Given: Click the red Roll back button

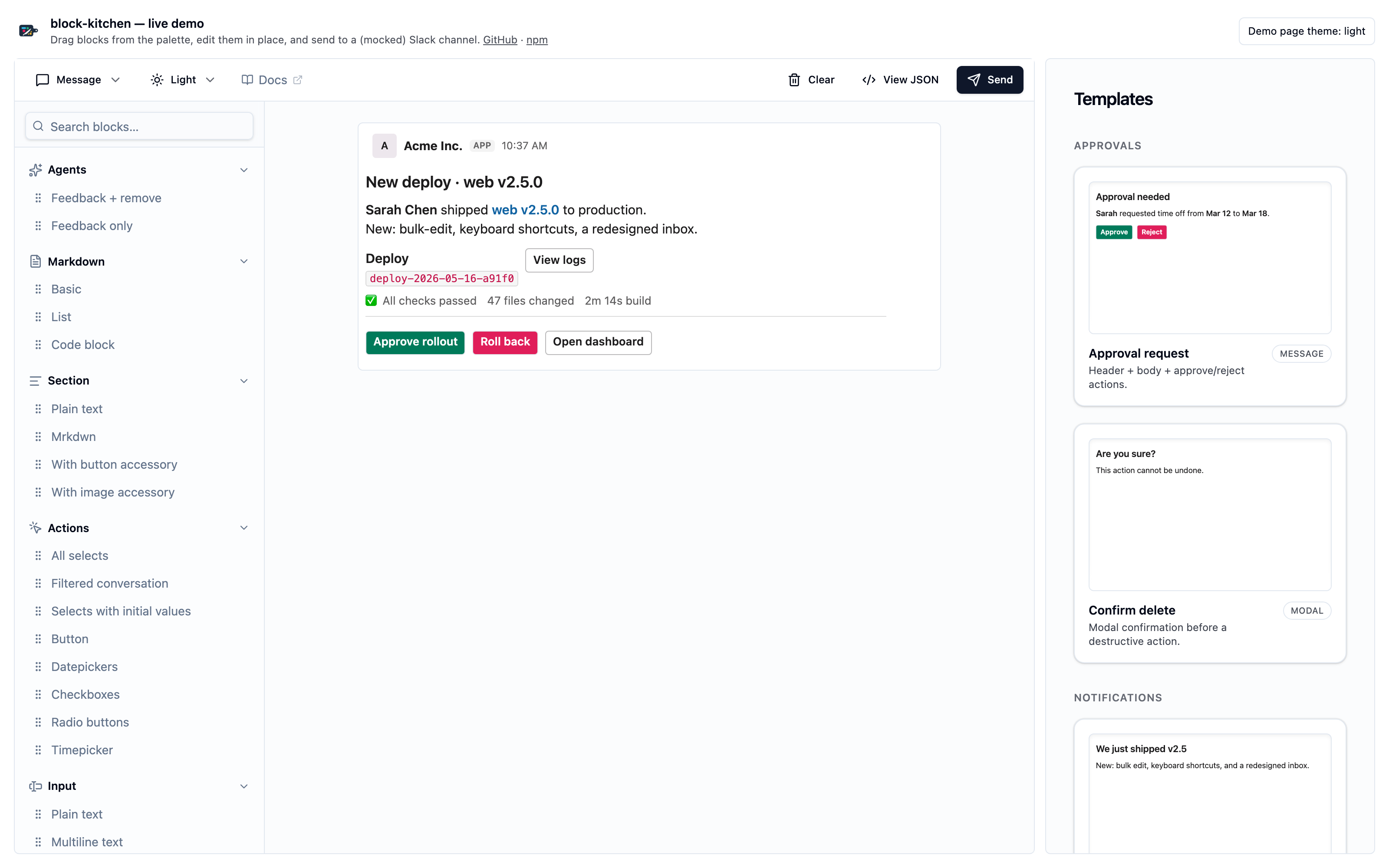Looking at the screenshot, I should tap(505, 342).
